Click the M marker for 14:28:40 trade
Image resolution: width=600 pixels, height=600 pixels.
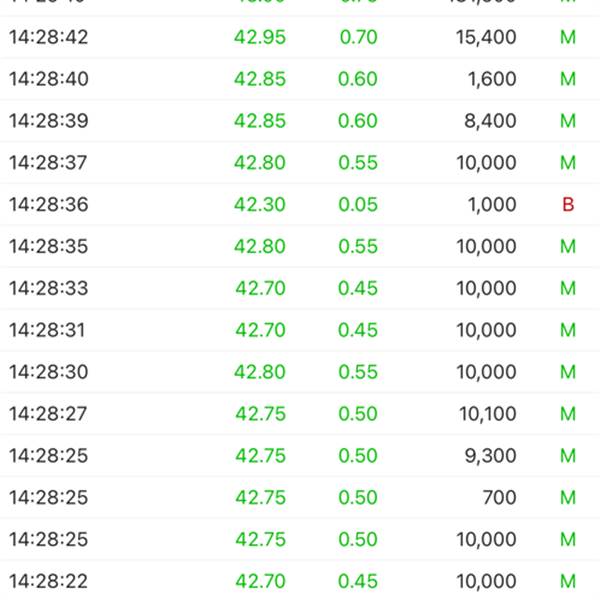[568, 80]
